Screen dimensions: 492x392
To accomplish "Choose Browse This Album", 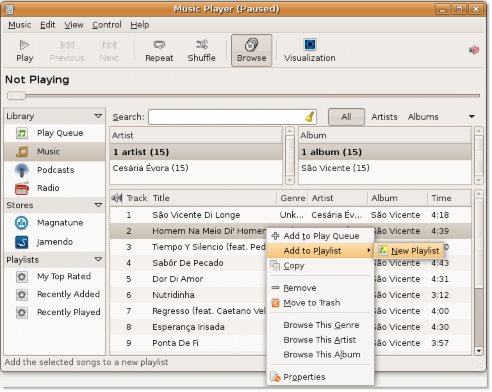I will coord(320,355).
